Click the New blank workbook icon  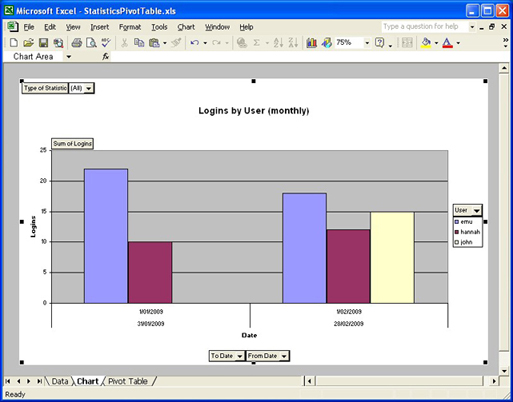[x=14, y=43]
